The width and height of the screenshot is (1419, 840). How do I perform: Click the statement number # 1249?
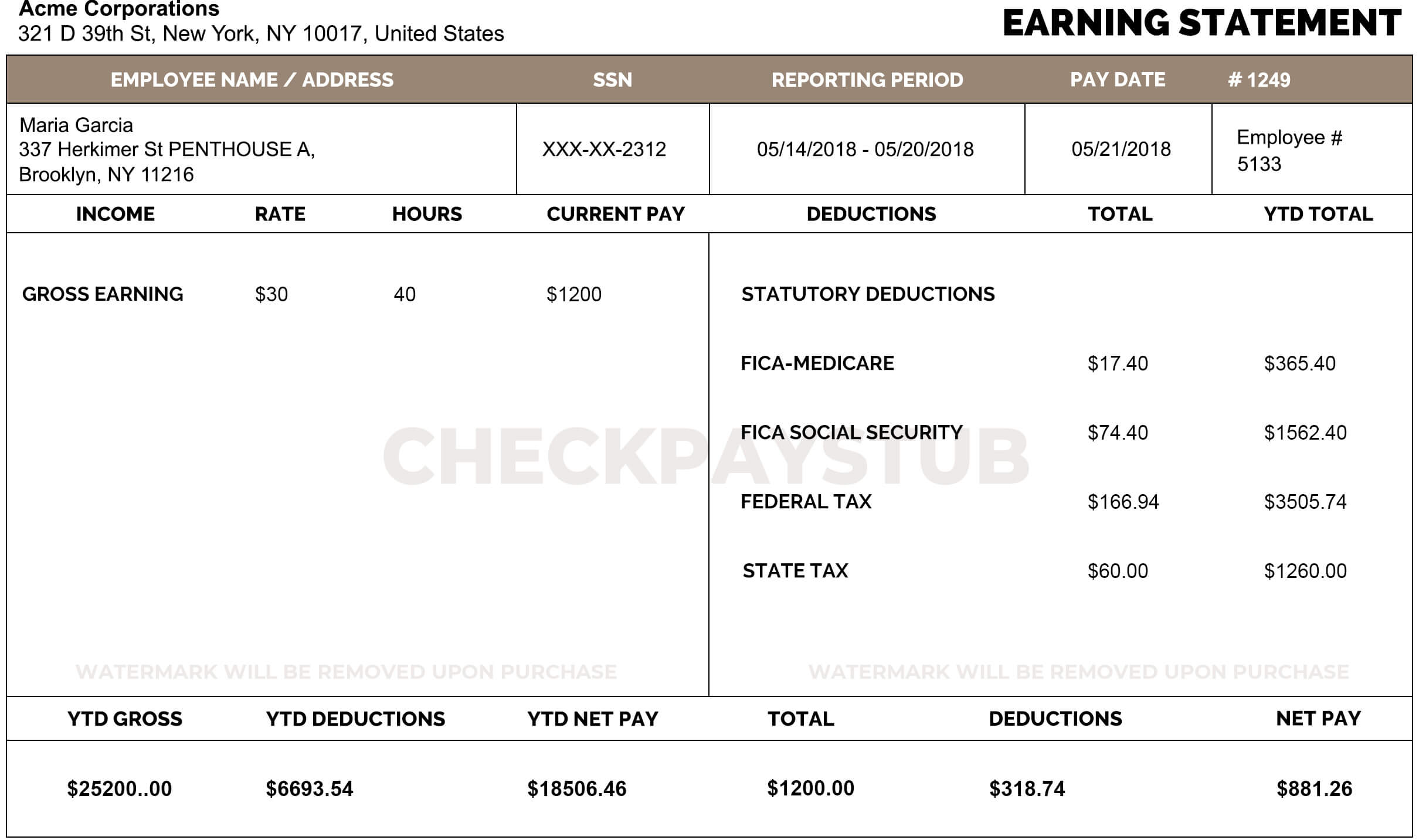pyautogui.click(x=1259, y=80)
